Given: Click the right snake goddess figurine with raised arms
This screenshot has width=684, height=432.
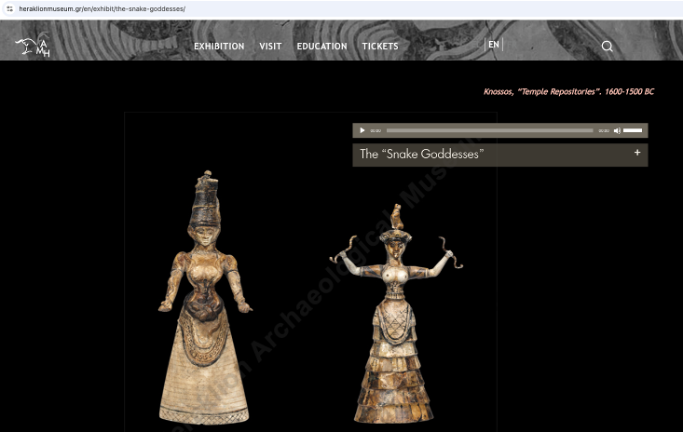Looking at the screenshot, I should [395, 314].
